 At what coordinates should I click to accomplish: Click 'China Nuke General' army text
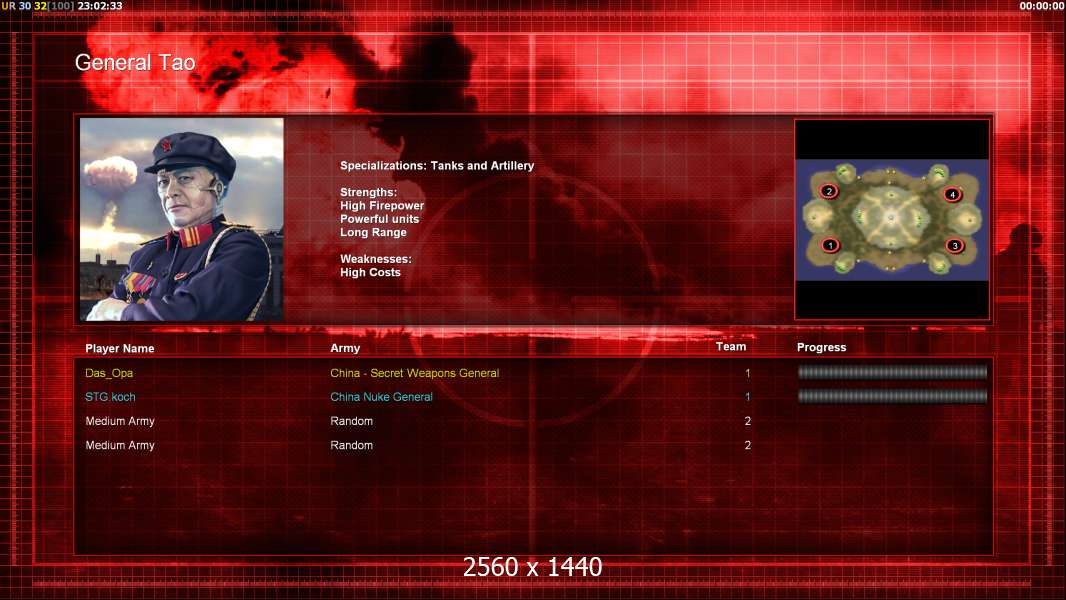click(x=381, y=397)
